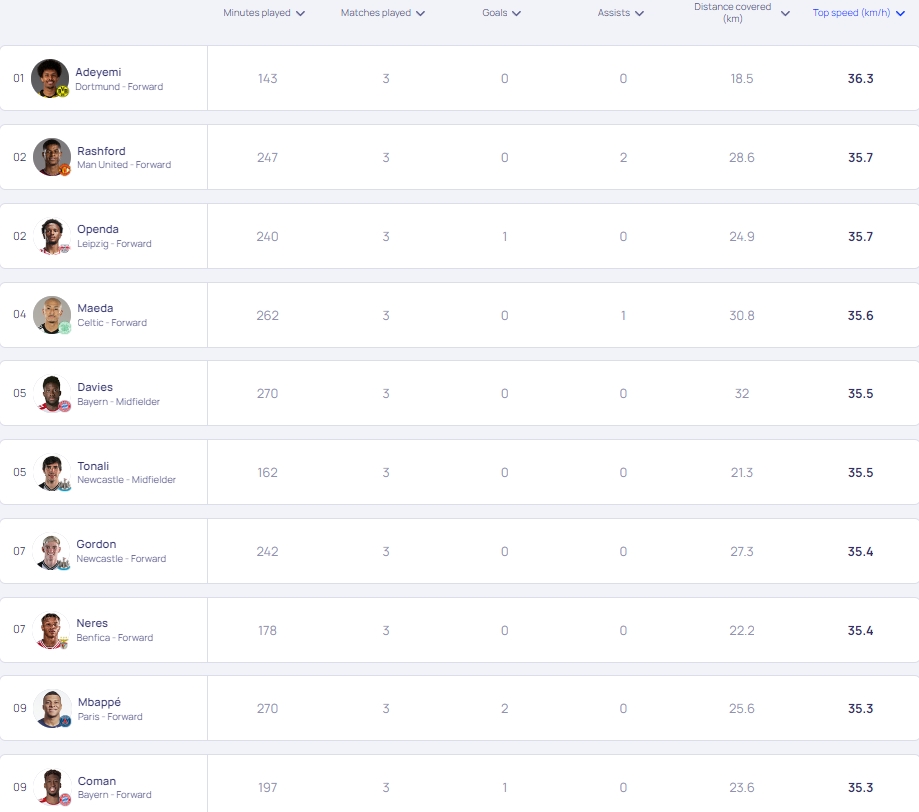Open Adeyemi's name link
919x812 pixels.
click(x=98, y=72)
